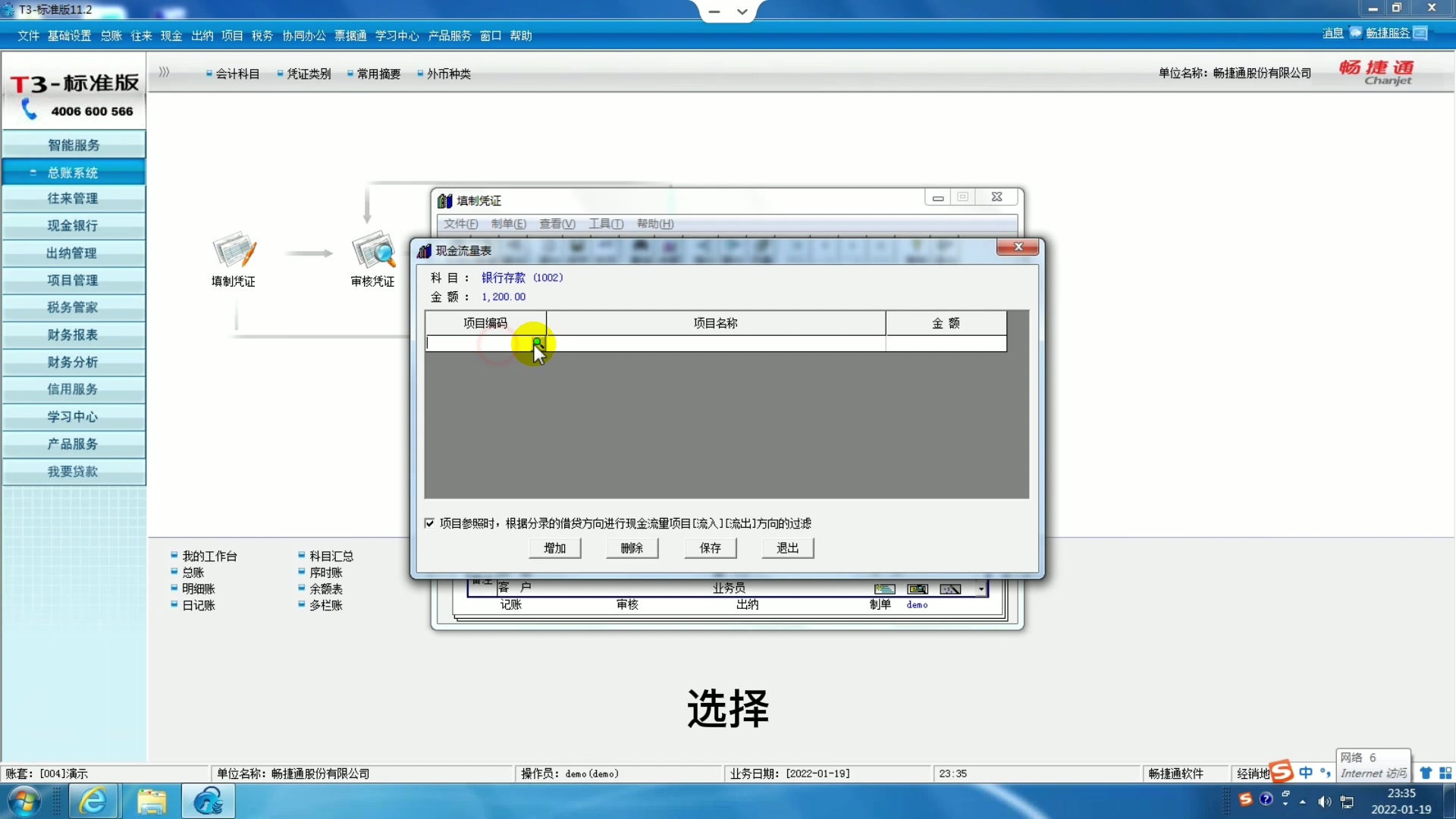Open the 总账 menu

pos(111,36)
